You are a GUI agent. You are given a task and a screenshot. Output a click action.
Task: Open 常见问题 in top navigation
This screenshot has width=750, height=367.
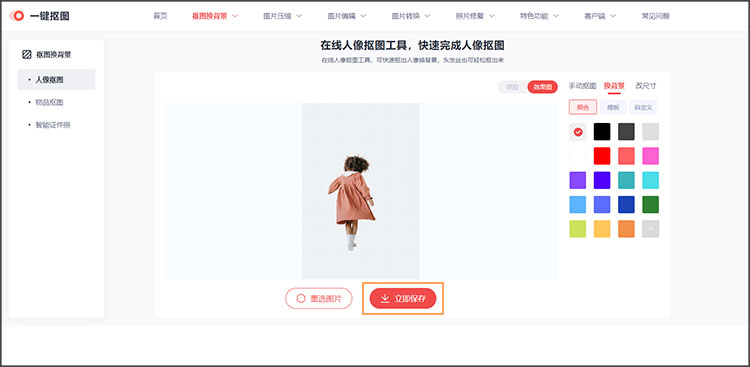click(x=655, y=16)
